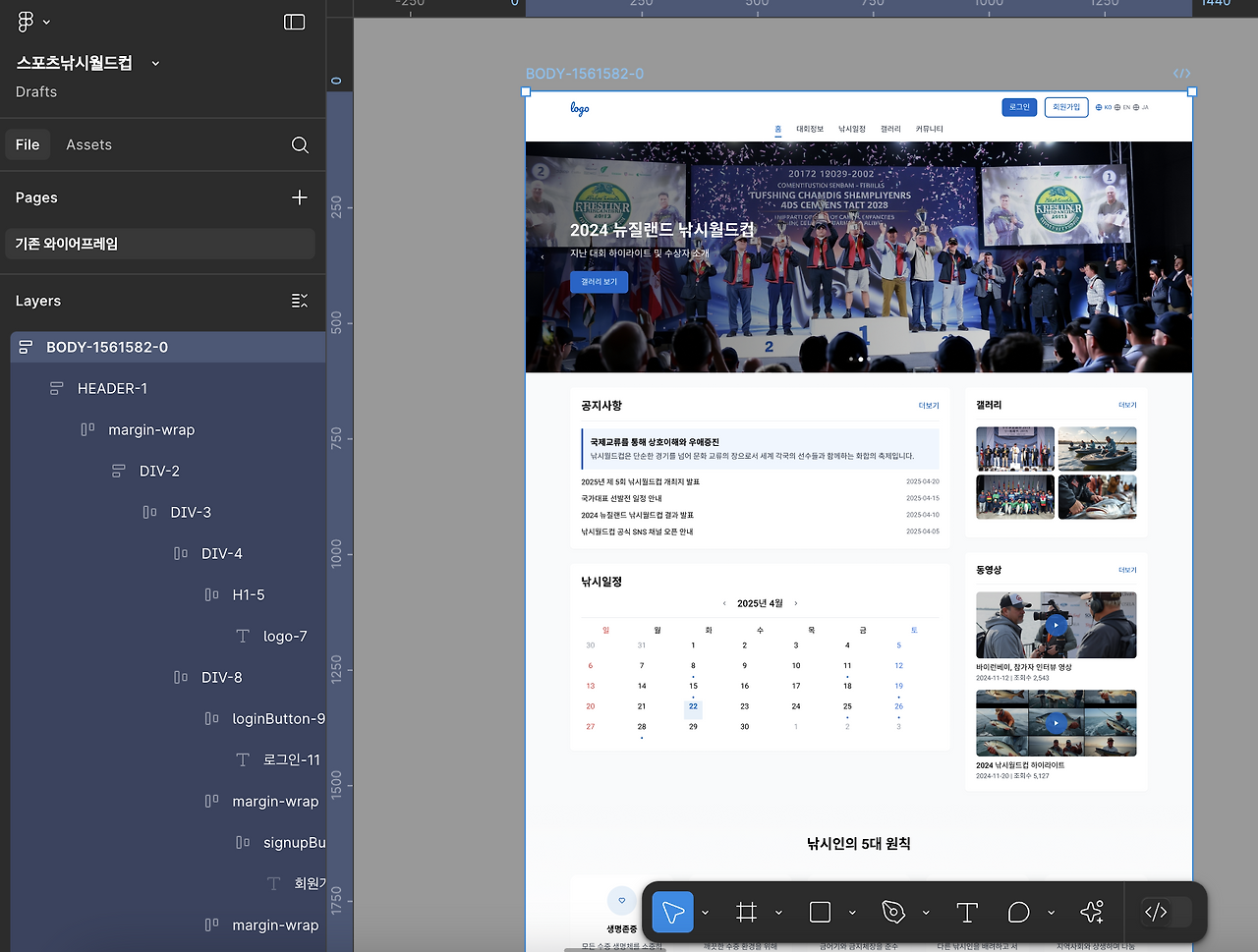Screen dimensions: 1258x952
Task: Open the Comment tool options dropdown
Action: (1051, 913)
